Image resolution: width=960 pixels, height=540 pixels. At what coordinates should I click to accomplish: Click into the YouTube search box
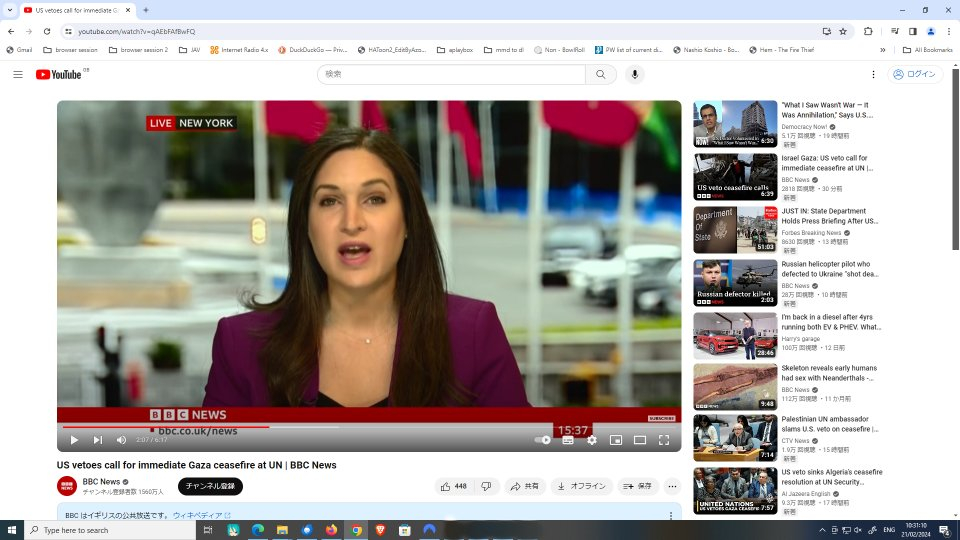pyautogui.click(x=451, y=74)
